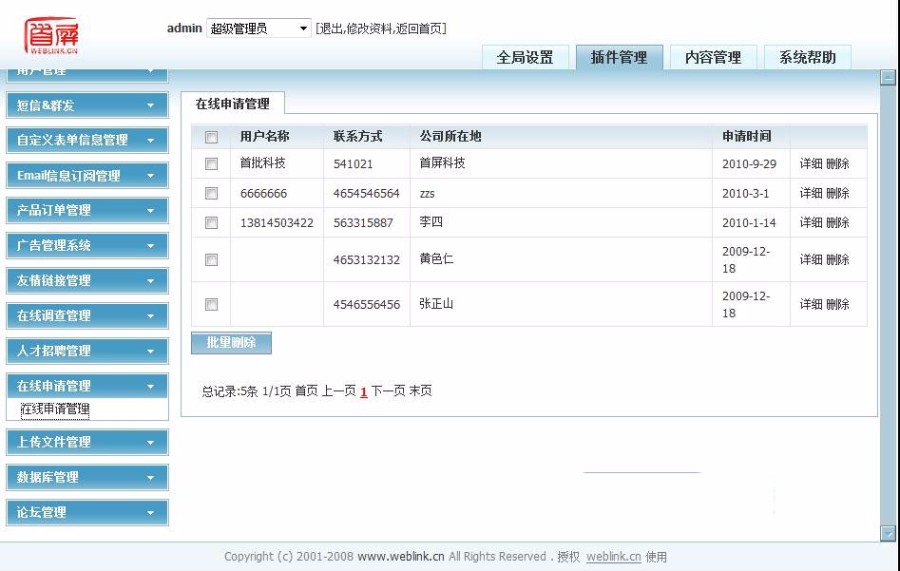Switch to 插件管理 tab
Screen dimensions: 900x571
(x=619, y=57)
